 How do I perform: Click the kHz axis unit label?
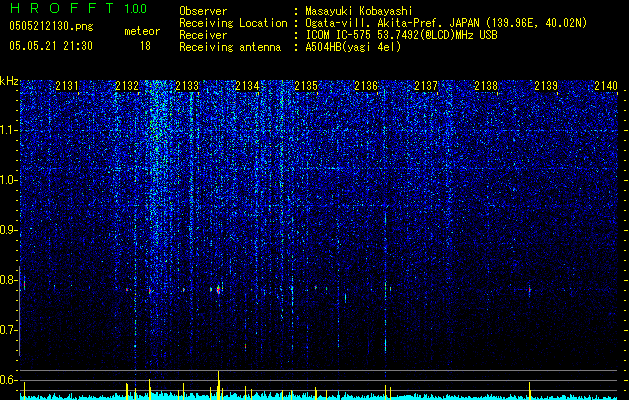click(x=9, y=81)
